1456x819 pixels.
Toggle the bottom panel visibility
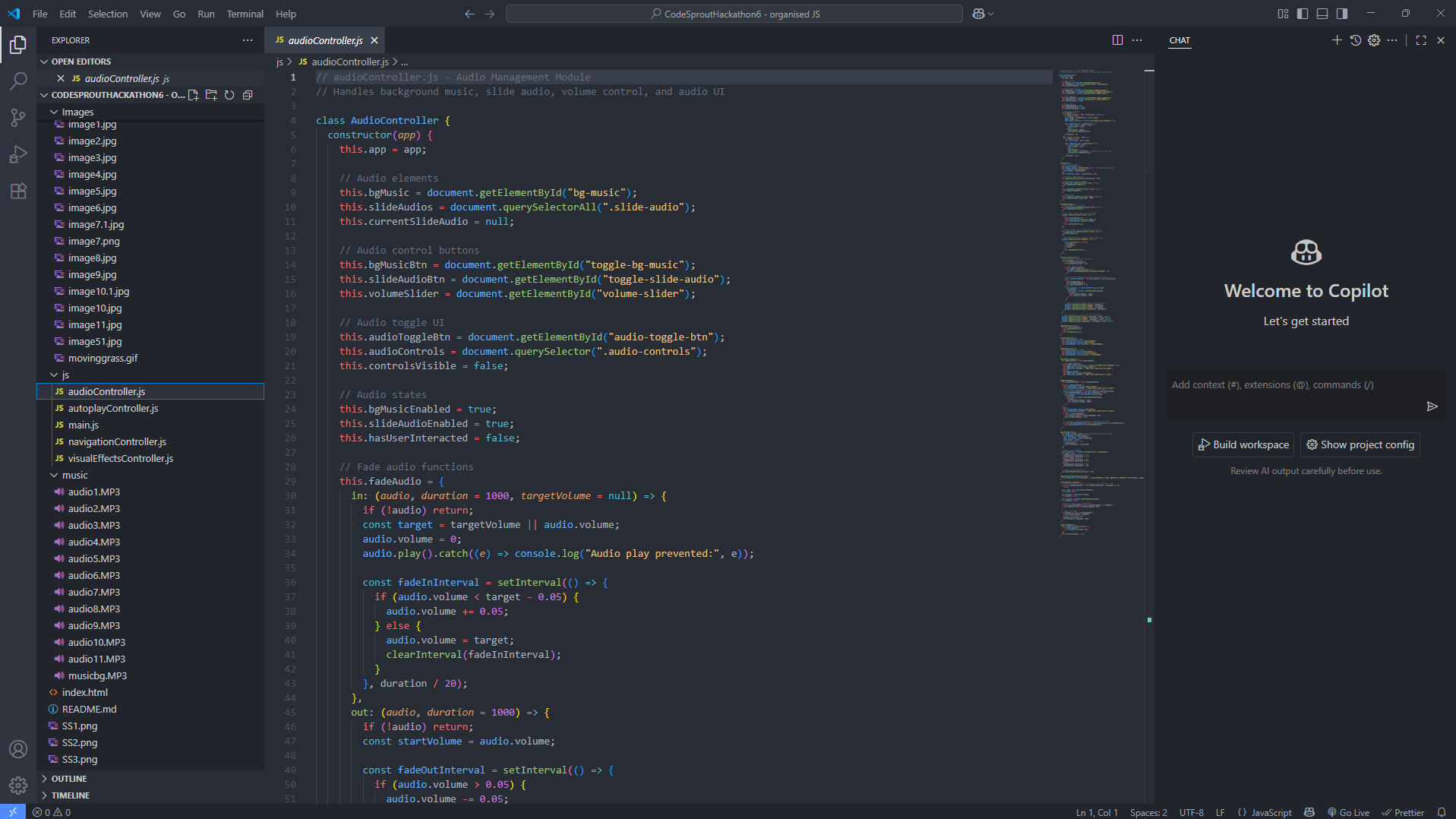(x=1322, y=14)
